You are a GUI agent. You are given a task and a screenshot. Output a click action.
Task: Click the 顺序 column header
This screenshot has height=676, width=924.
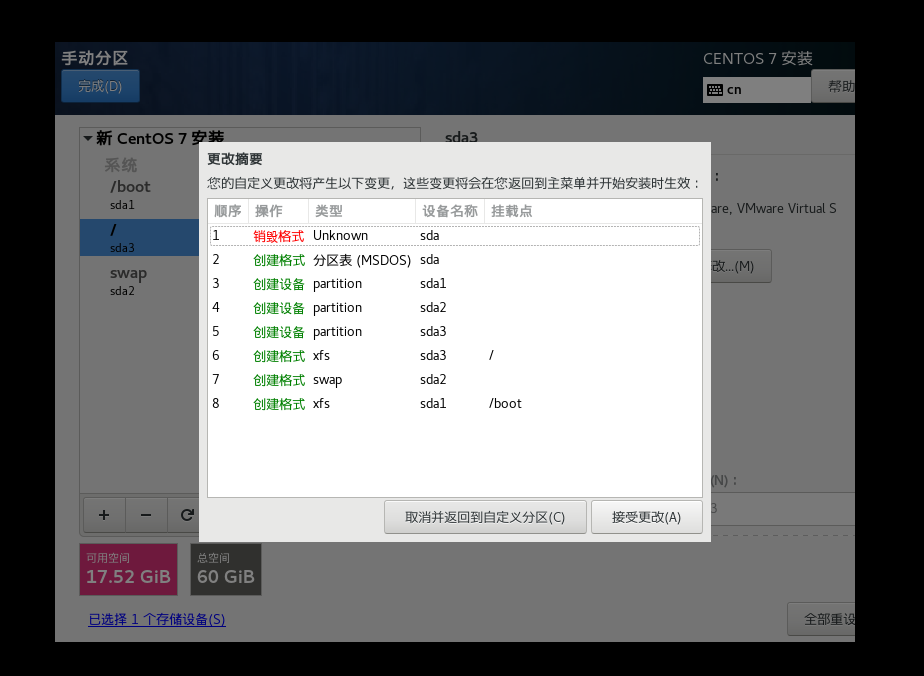[227, 211]
